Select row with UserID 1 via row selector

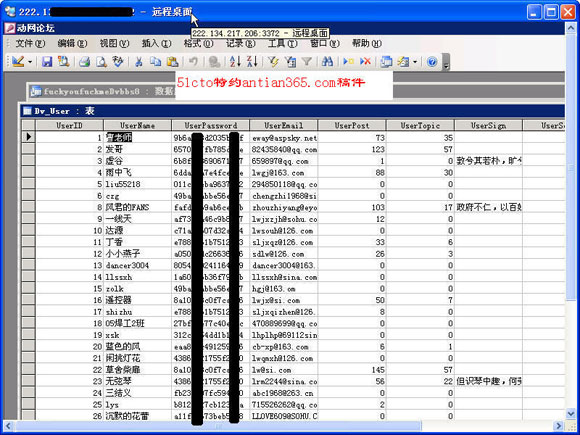pyautogui.click(x=28, y=137)
